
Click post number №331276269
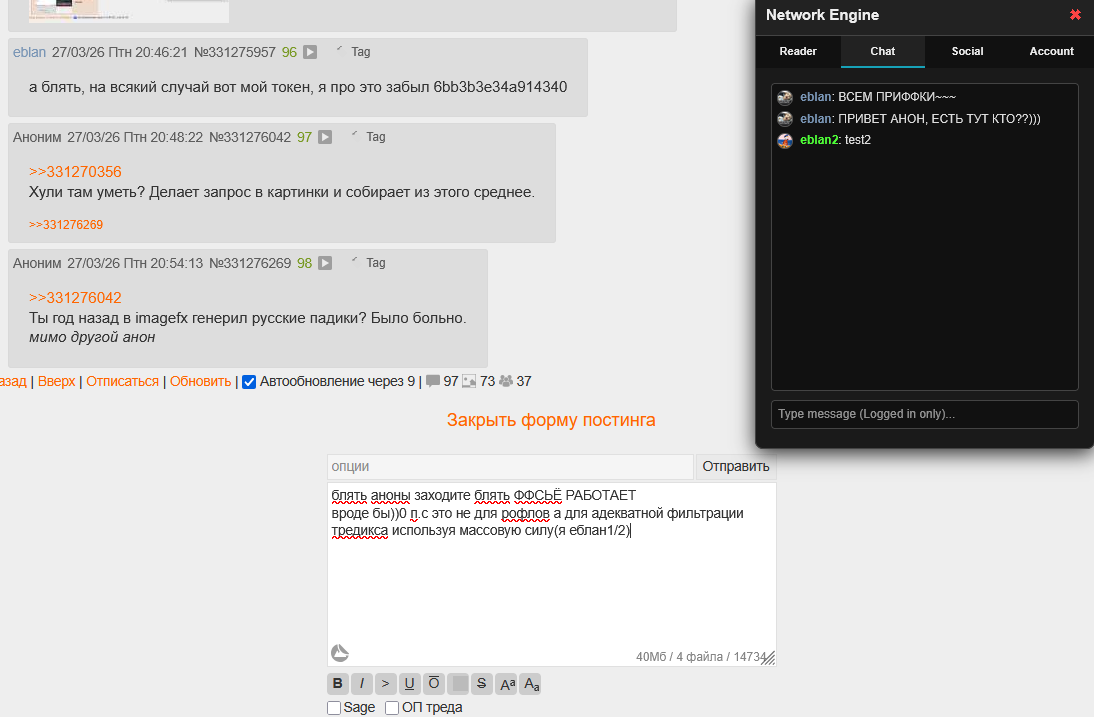click(250, 263)
